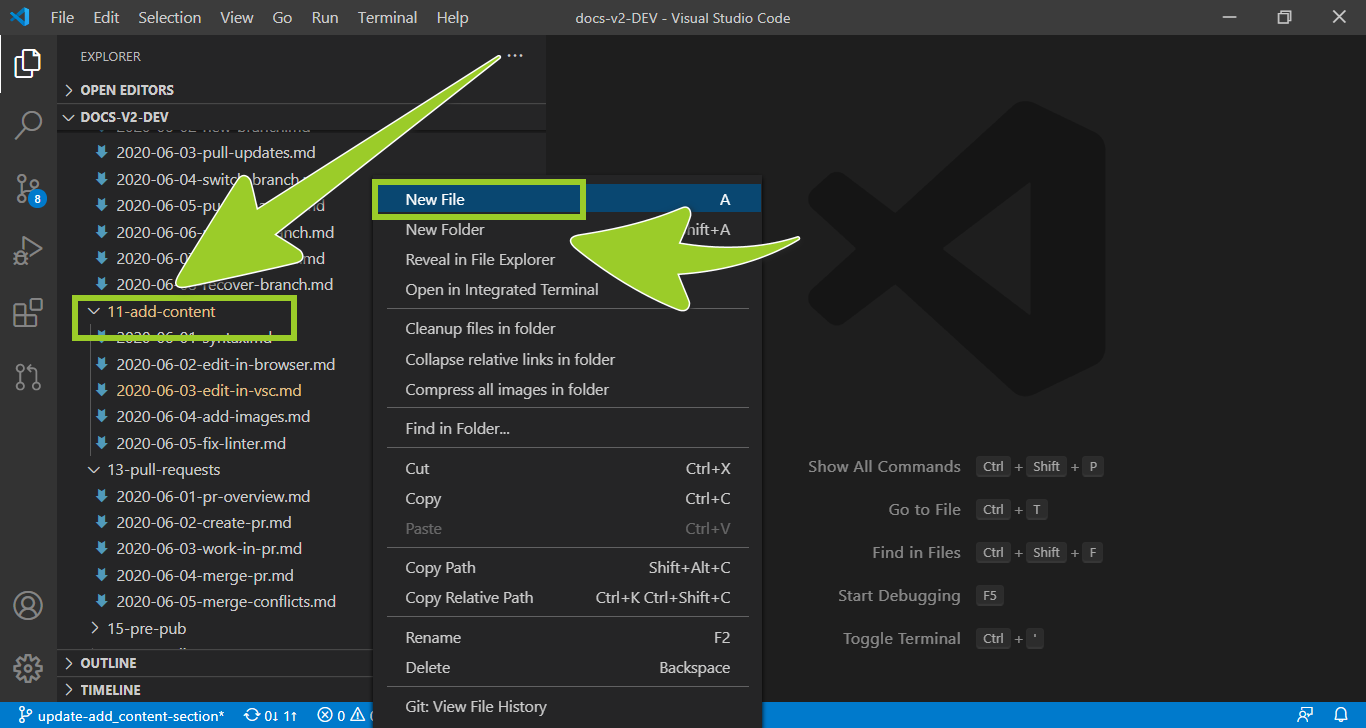Select Reveal in File Explorer
Image resolution: width=1366 pixels, height=728 pixels.
tap(567, 260)
